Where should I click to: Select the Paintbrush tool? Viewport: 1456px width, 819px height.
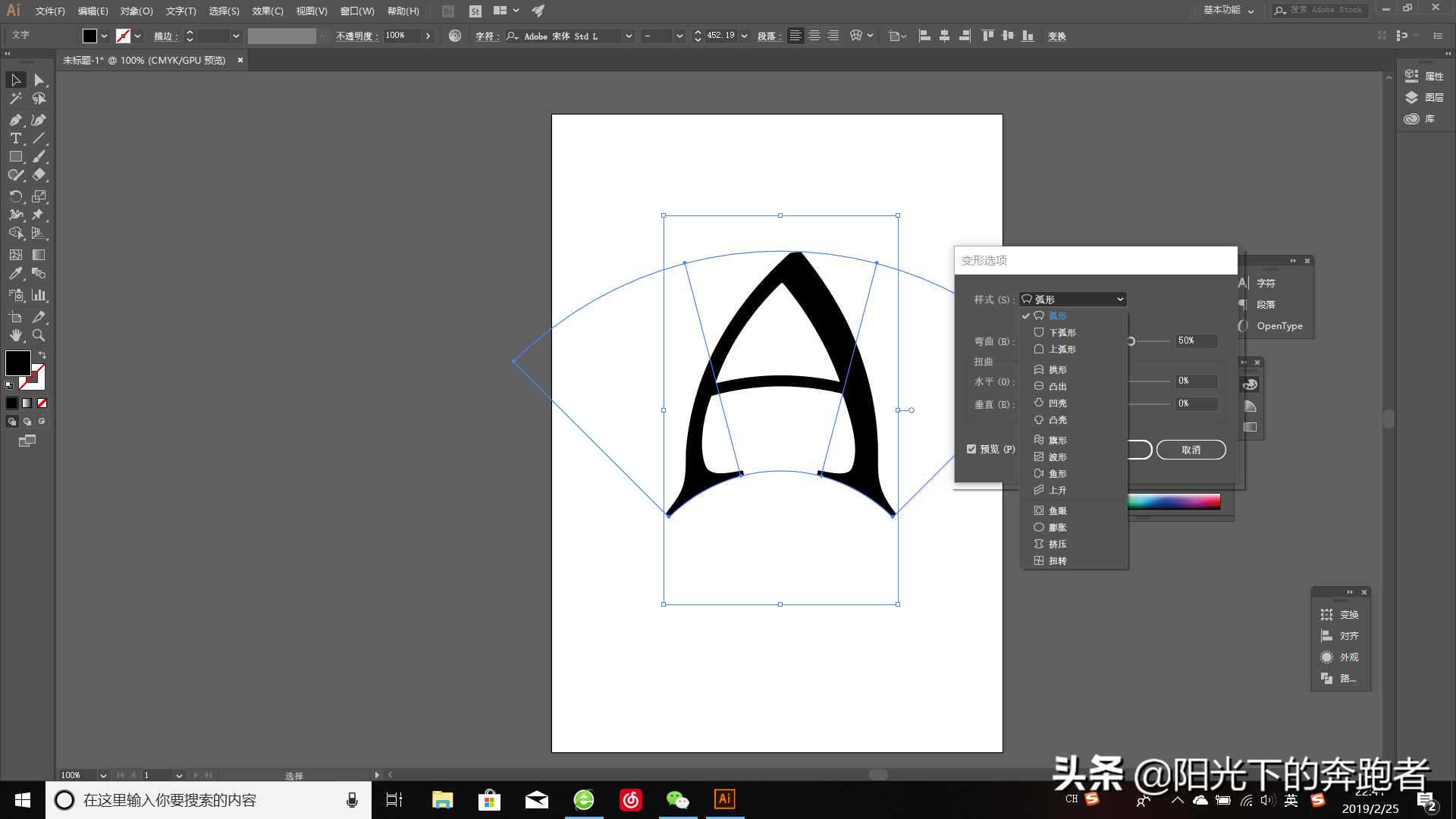tap(39, 156)
